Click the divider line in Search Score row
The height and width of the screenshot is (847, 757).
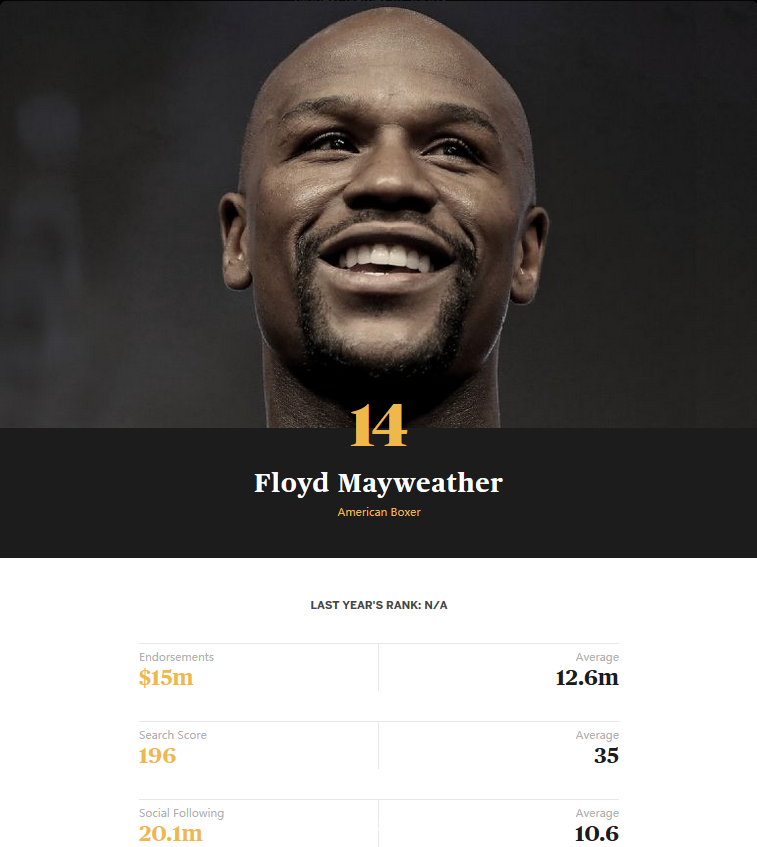pos(378,745)
